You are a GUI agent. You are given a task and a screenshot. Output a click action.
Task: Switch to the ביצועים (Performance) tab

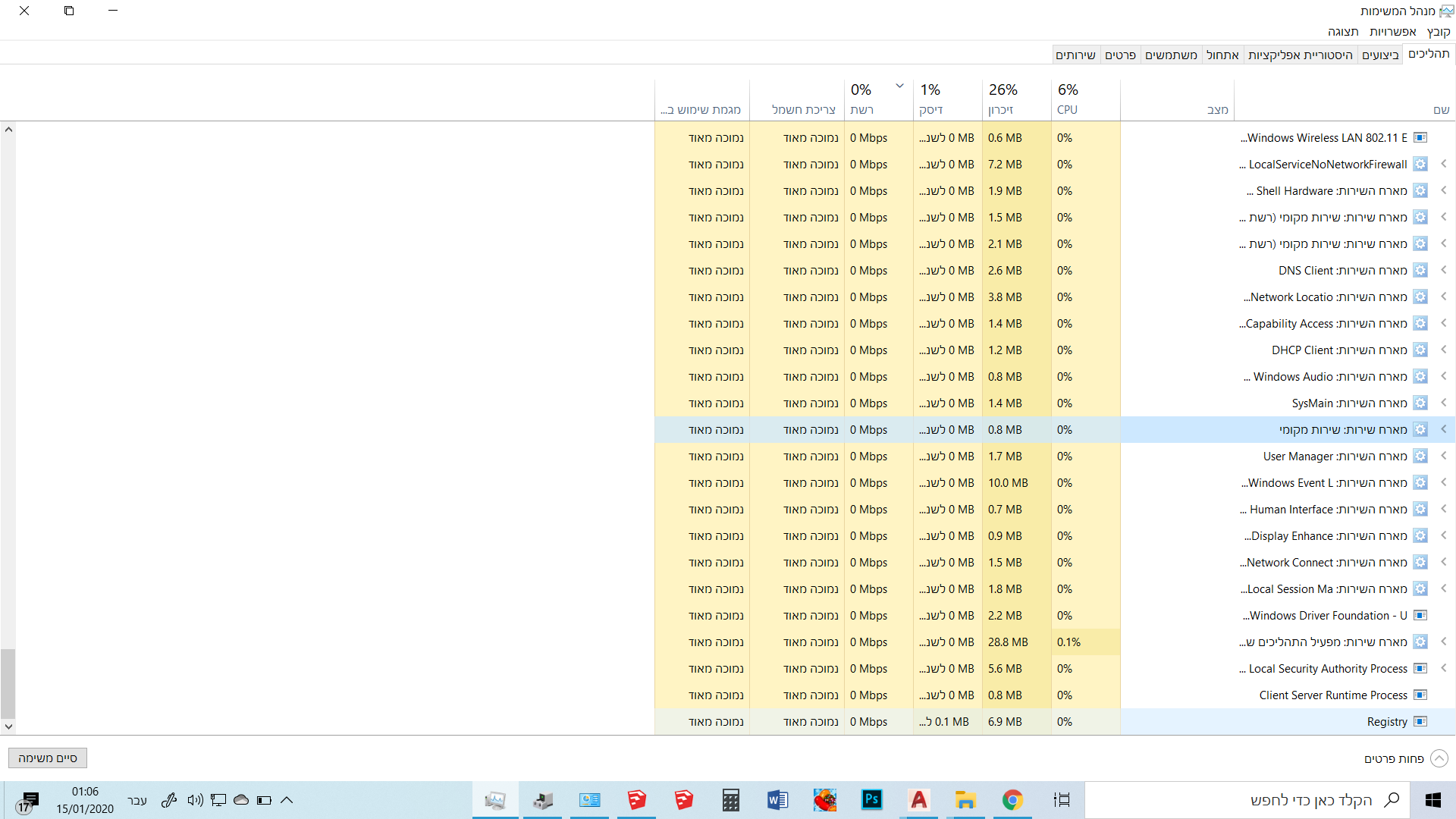coord(1379,55)
